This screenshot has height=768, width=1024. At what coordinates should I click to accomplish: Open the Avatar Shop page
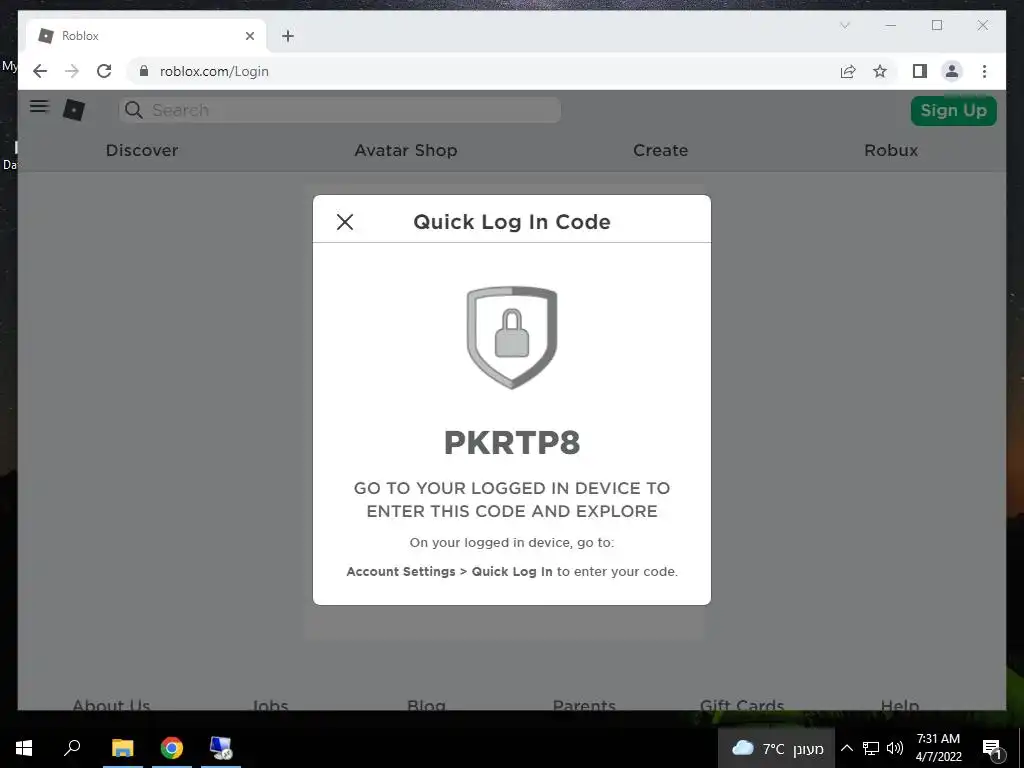[406, 150]
